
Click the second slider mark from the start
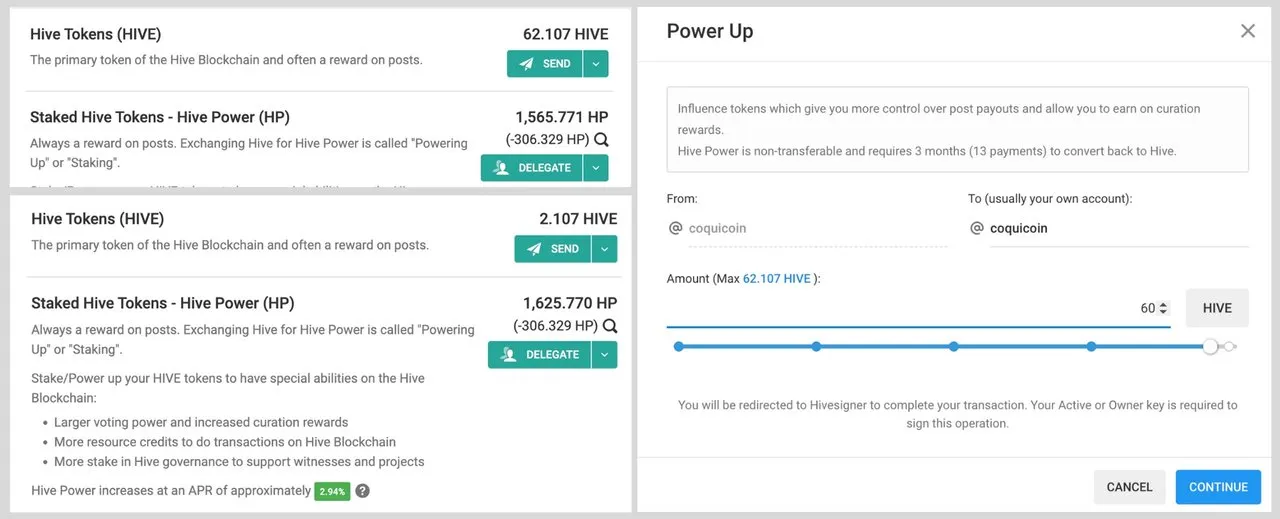tap(816, 347)
